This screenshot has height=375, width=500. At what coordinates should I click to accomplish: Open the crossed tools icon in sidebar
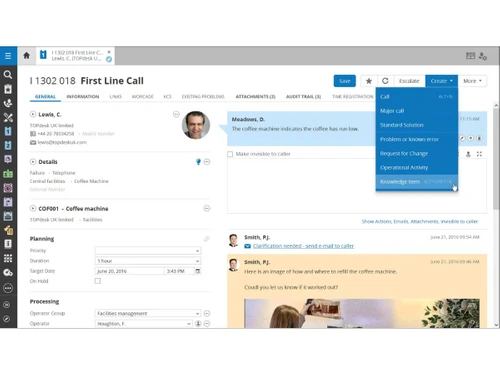click(x=8, y=117)
